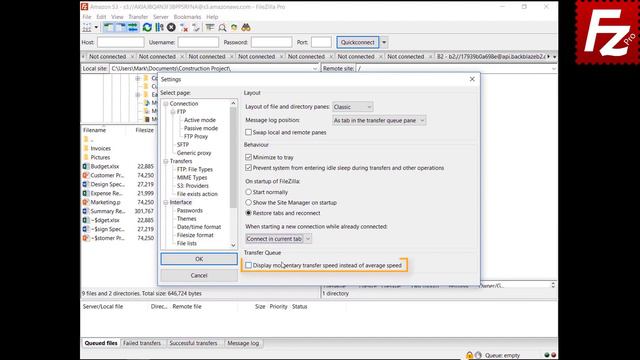Viewport: 640px width, 360px height.
Task: Click the settings page list scrollbar thumb
Action: 233,157
